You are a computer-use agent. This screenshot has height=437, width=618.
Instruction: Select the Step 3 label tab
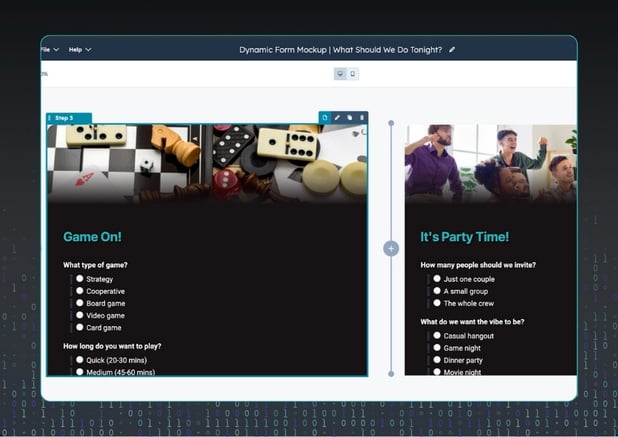(69, 118)
